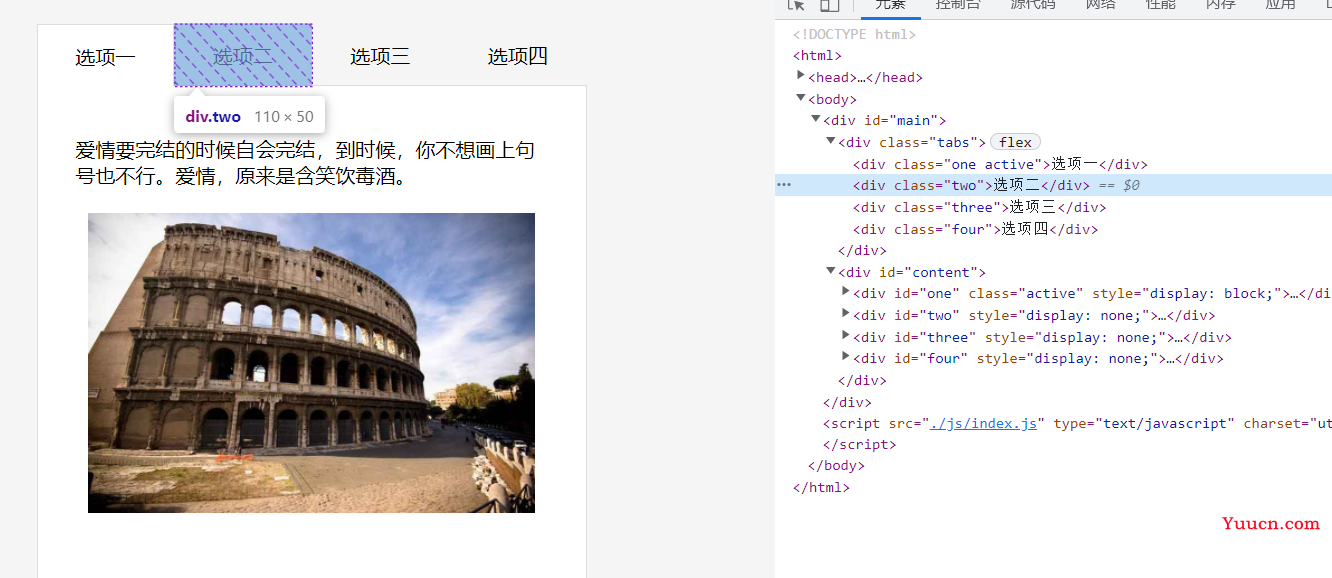Toggle the device toolbar icon
The width and height of the screenshot is (1332, 578).
[x=829, y=5]
